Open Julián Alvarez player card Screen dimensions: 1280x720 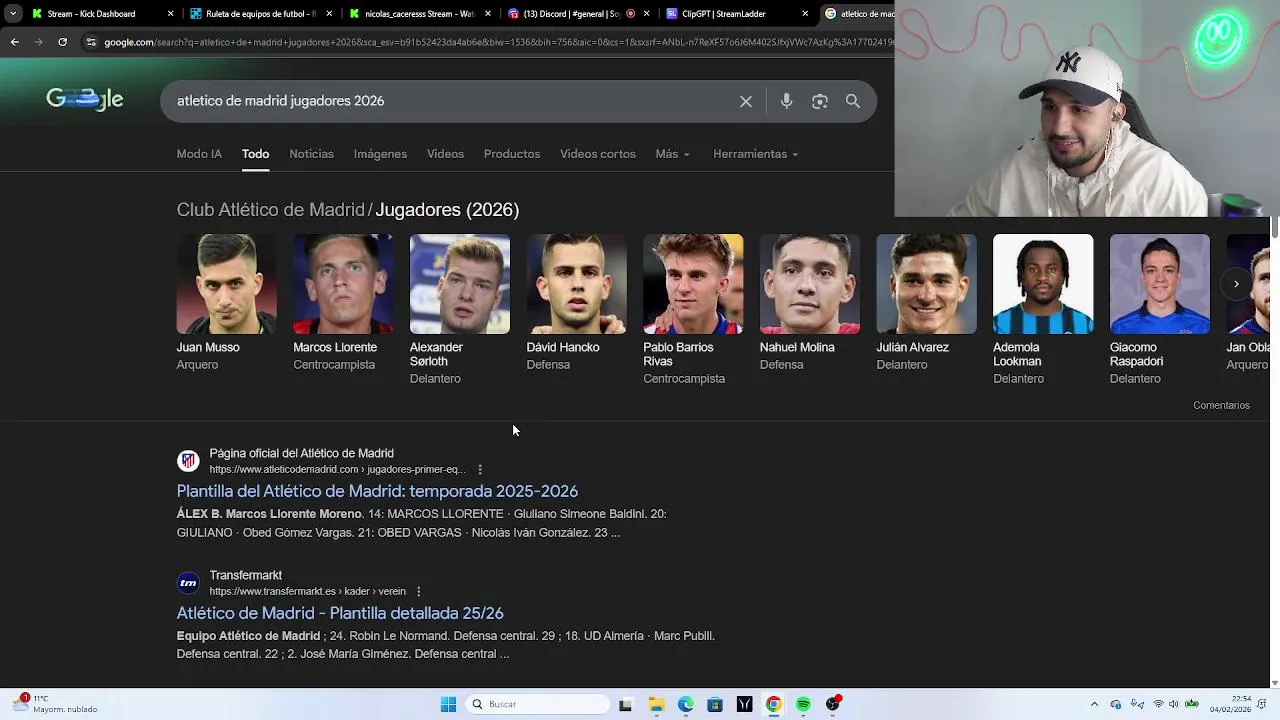point(927,303)
